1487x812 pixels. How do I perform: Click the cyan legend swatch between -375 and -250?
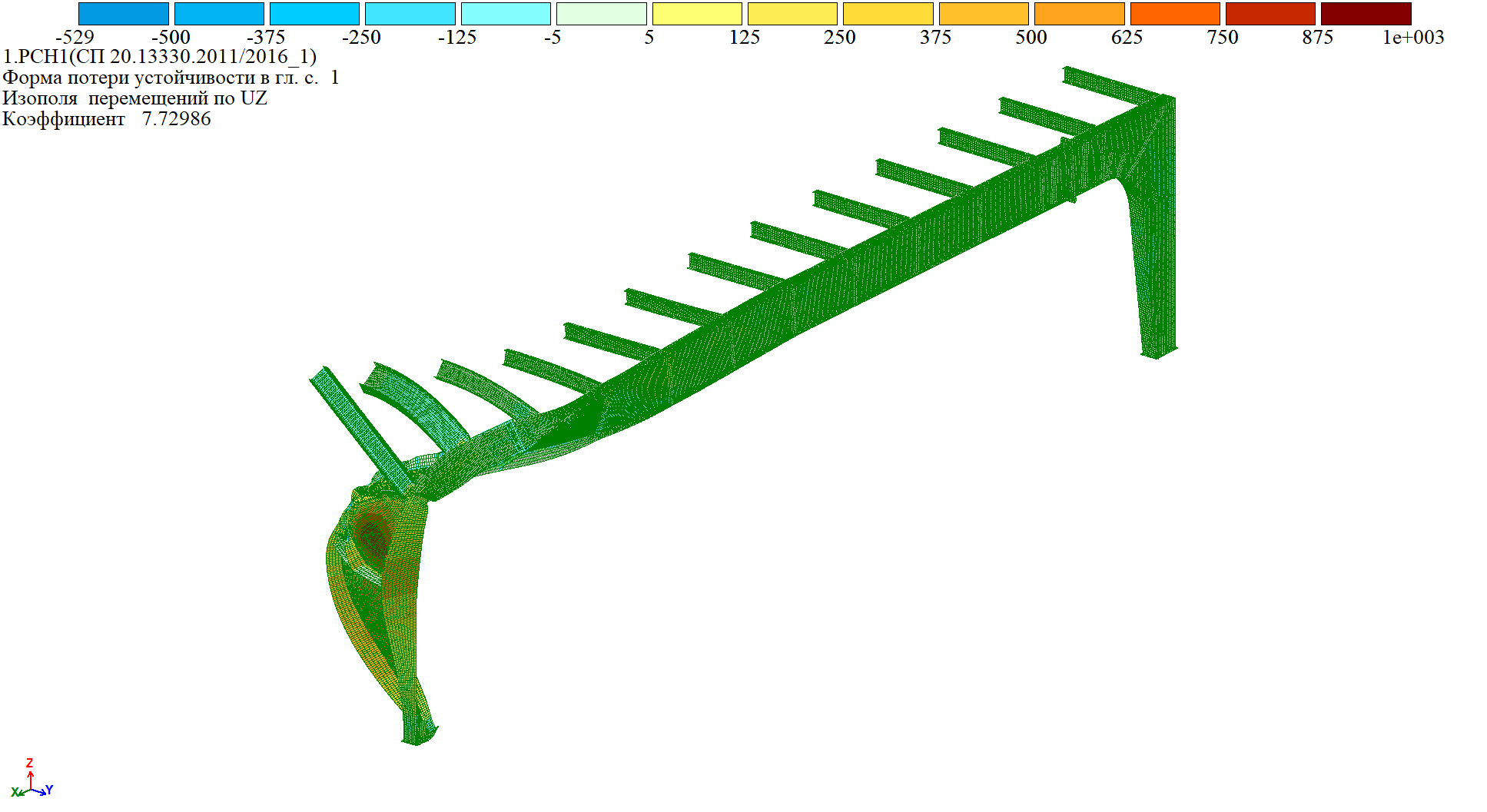[314, 14]
